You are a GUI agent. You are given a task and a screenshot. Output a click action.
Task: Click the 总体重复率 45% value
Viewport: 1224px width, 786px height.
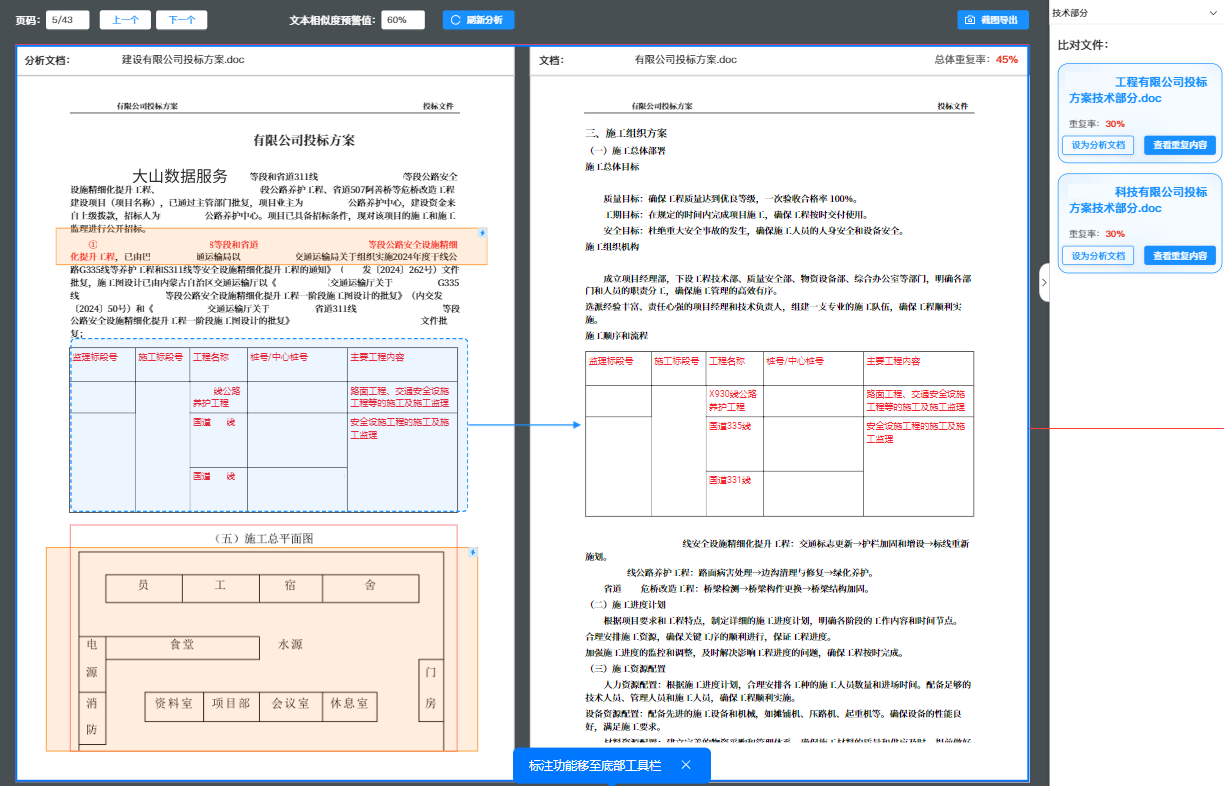click(1007, 60)
